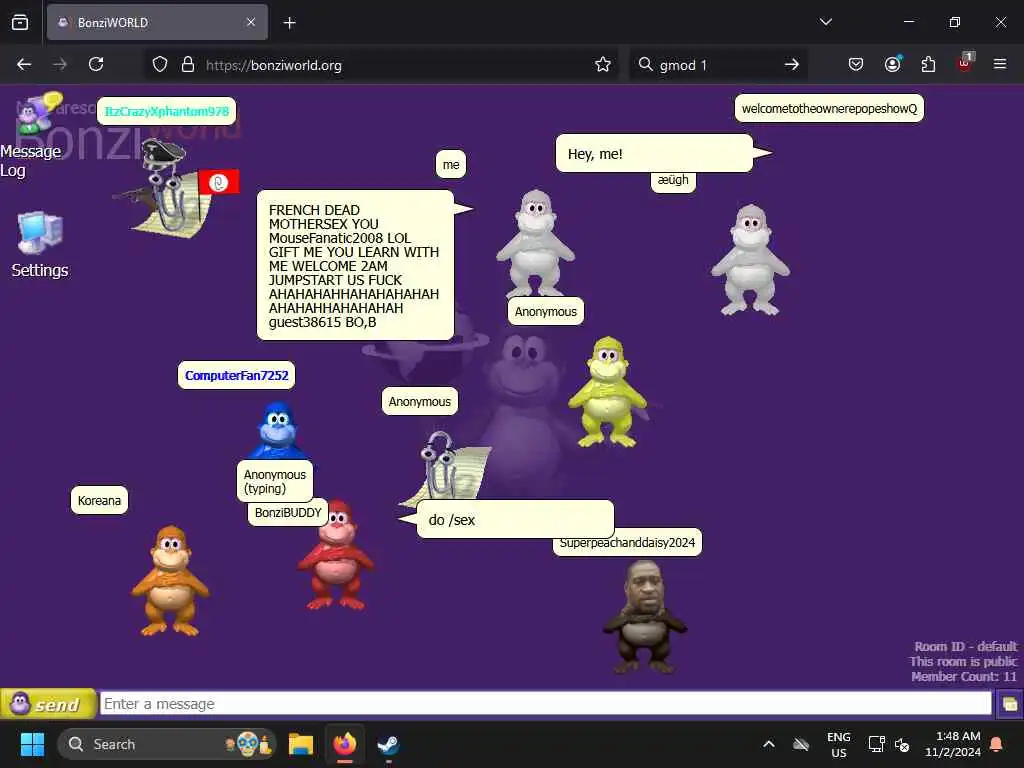
Task: Click the Member Count: 11 text
Action: coord(964,677)
